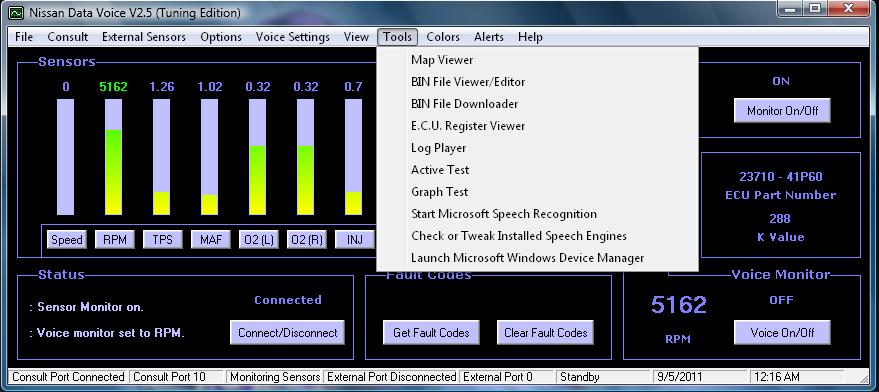Click 'Voice monitor set to RPM.' line
Image resolution: width=879 pixels, height=392 pixels.
pyautogui.click(x=107, y=333)
